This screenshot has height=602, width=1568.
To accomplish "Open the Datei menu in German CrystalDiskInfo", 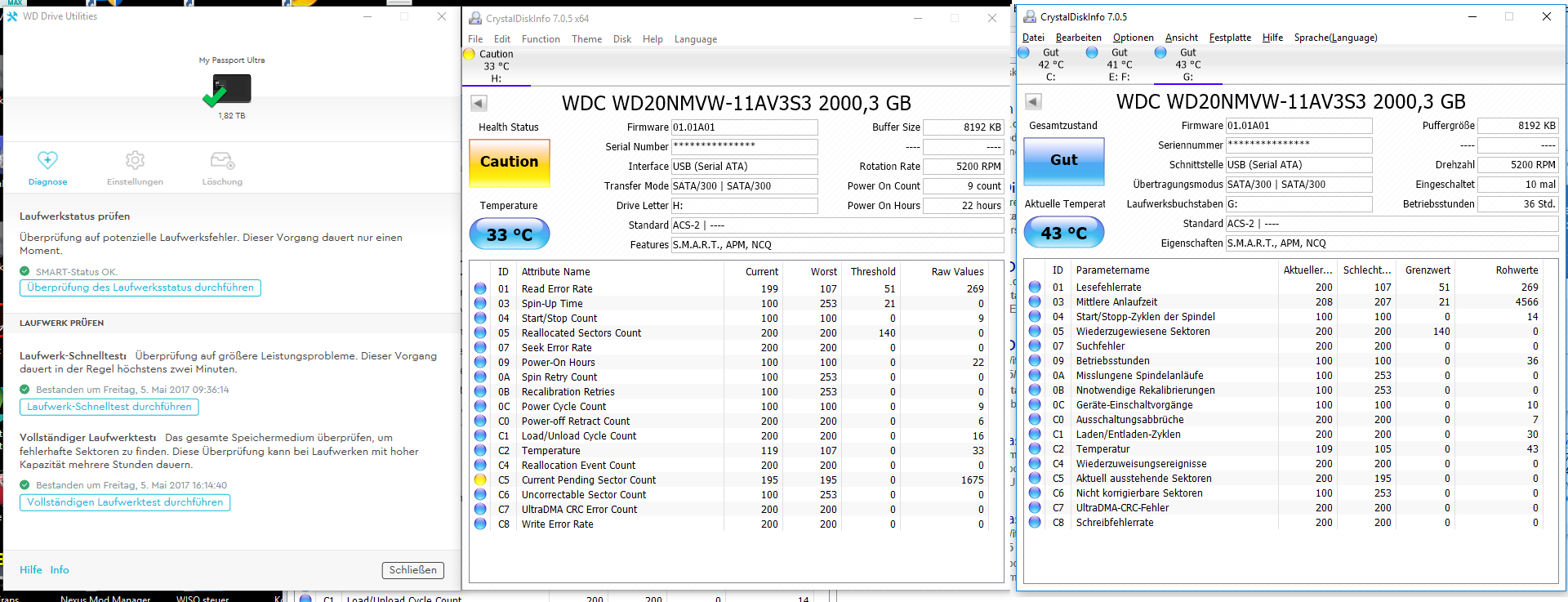I will 1033,38.
